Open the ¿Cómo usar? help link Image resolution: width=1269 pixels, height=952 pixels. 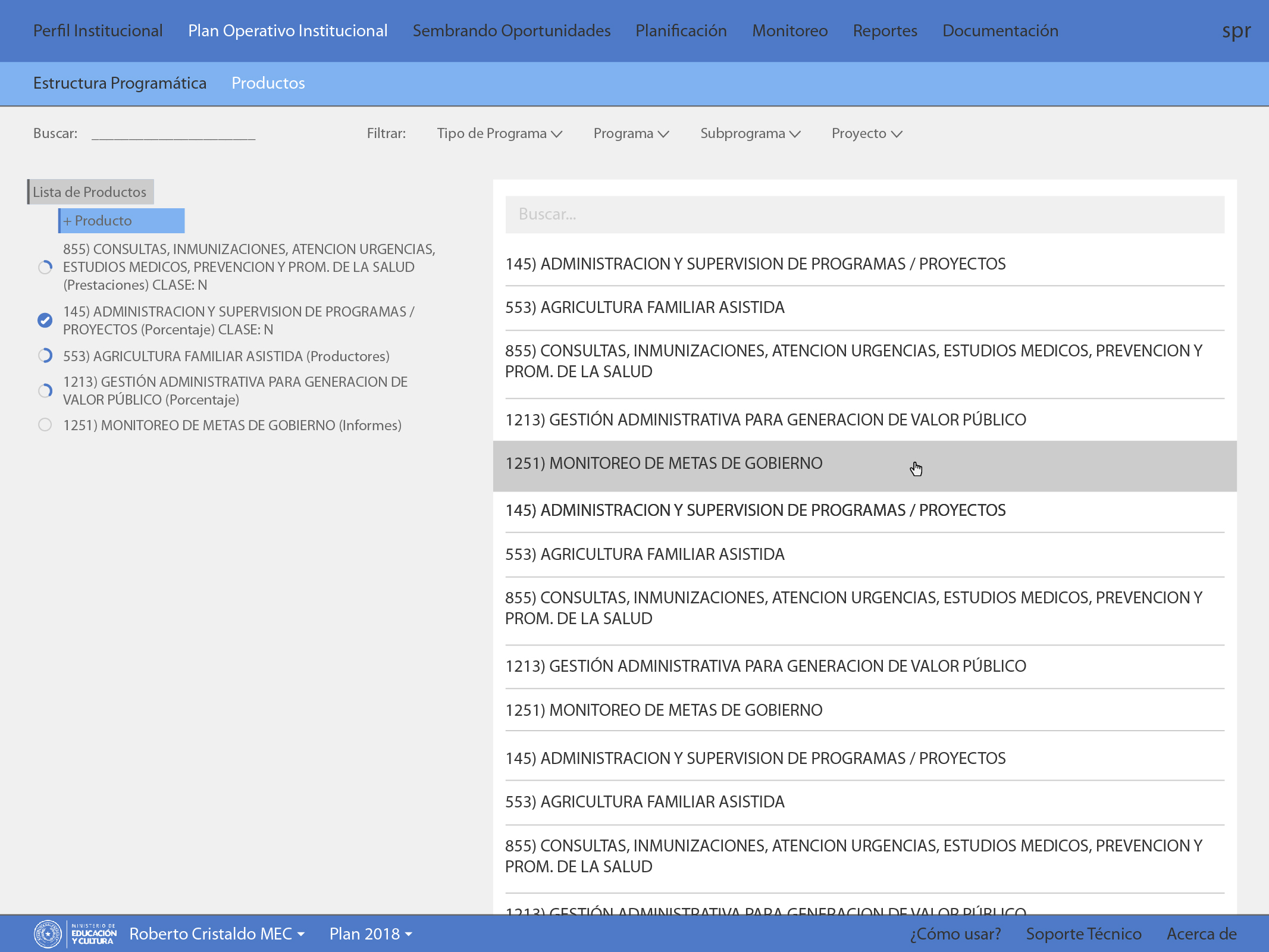coord(955,934)
